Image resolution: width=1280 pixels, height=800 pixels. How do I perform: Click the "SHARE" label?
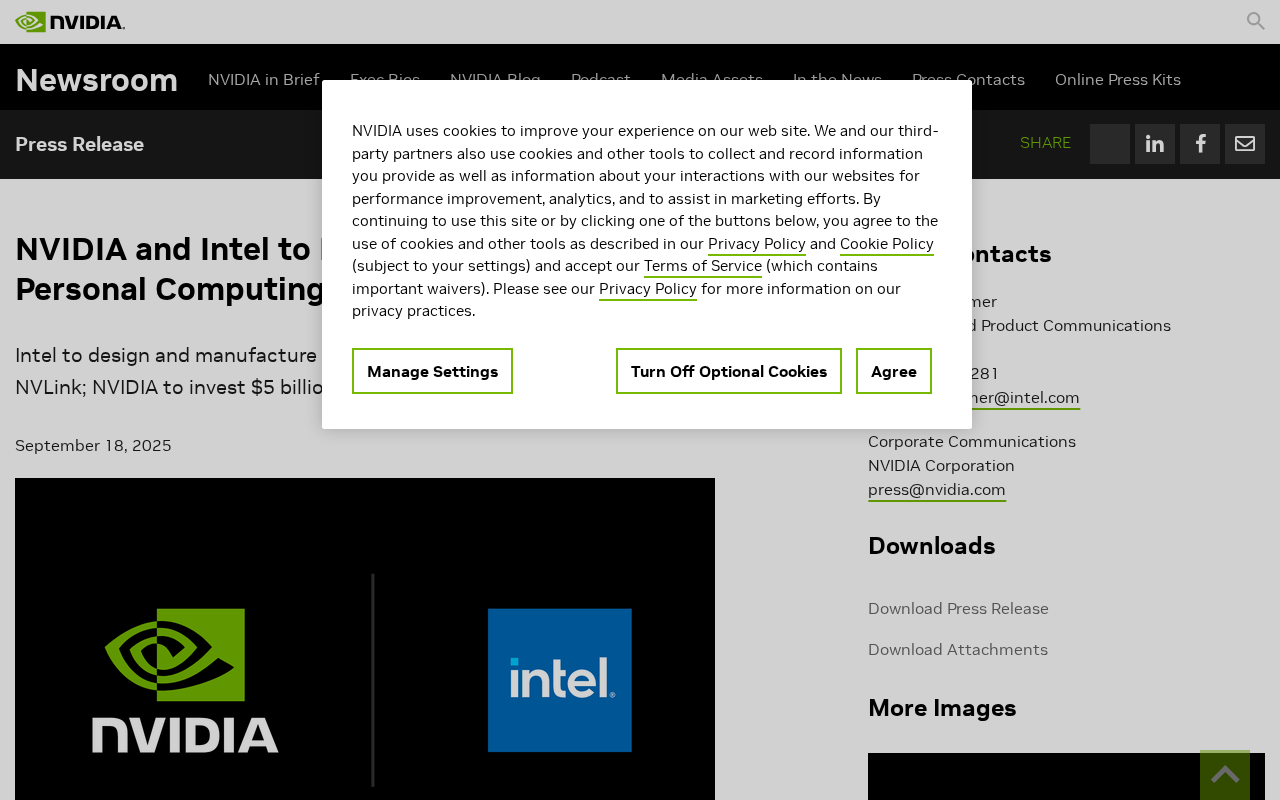point(1045,143)
